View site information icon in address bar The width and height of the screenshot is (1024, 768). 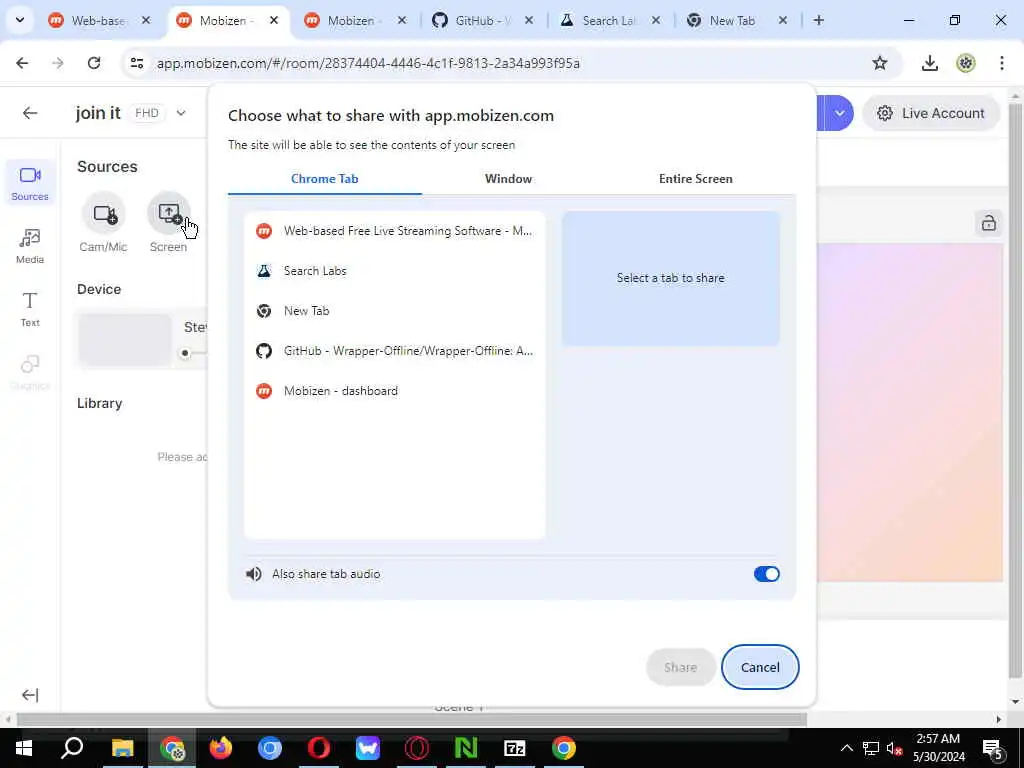[136, 63]
